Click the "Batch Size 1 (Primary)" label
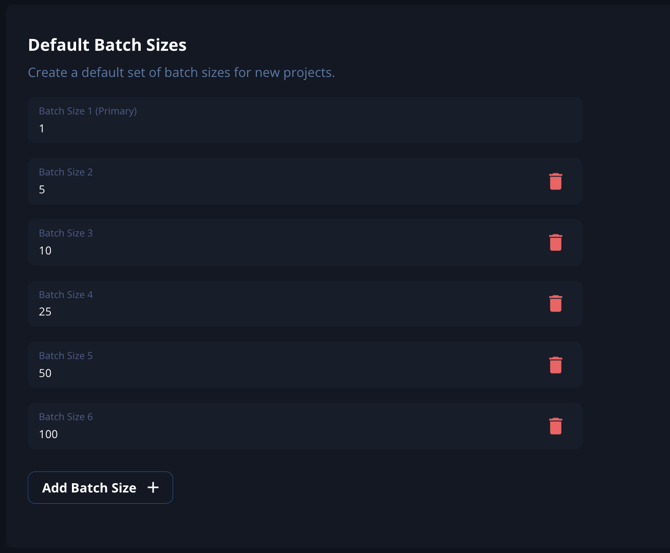Screen dimensions: 670x553 click(x=87, y=111)
